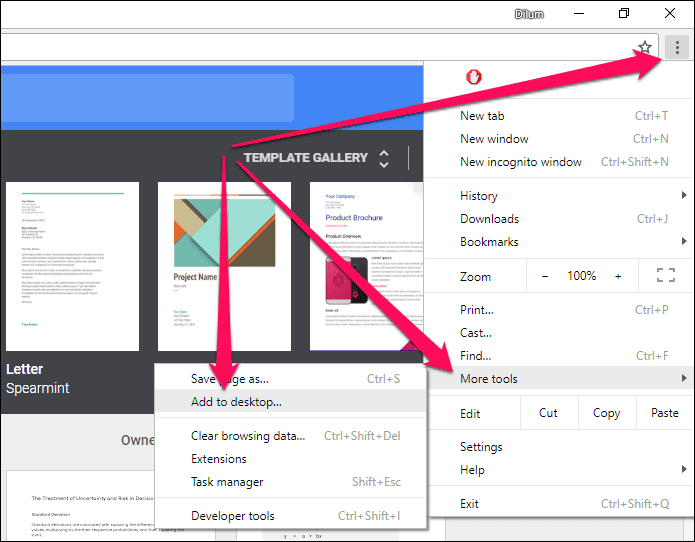
Task: Click the 100% zoom value
Action: (582, 276)
